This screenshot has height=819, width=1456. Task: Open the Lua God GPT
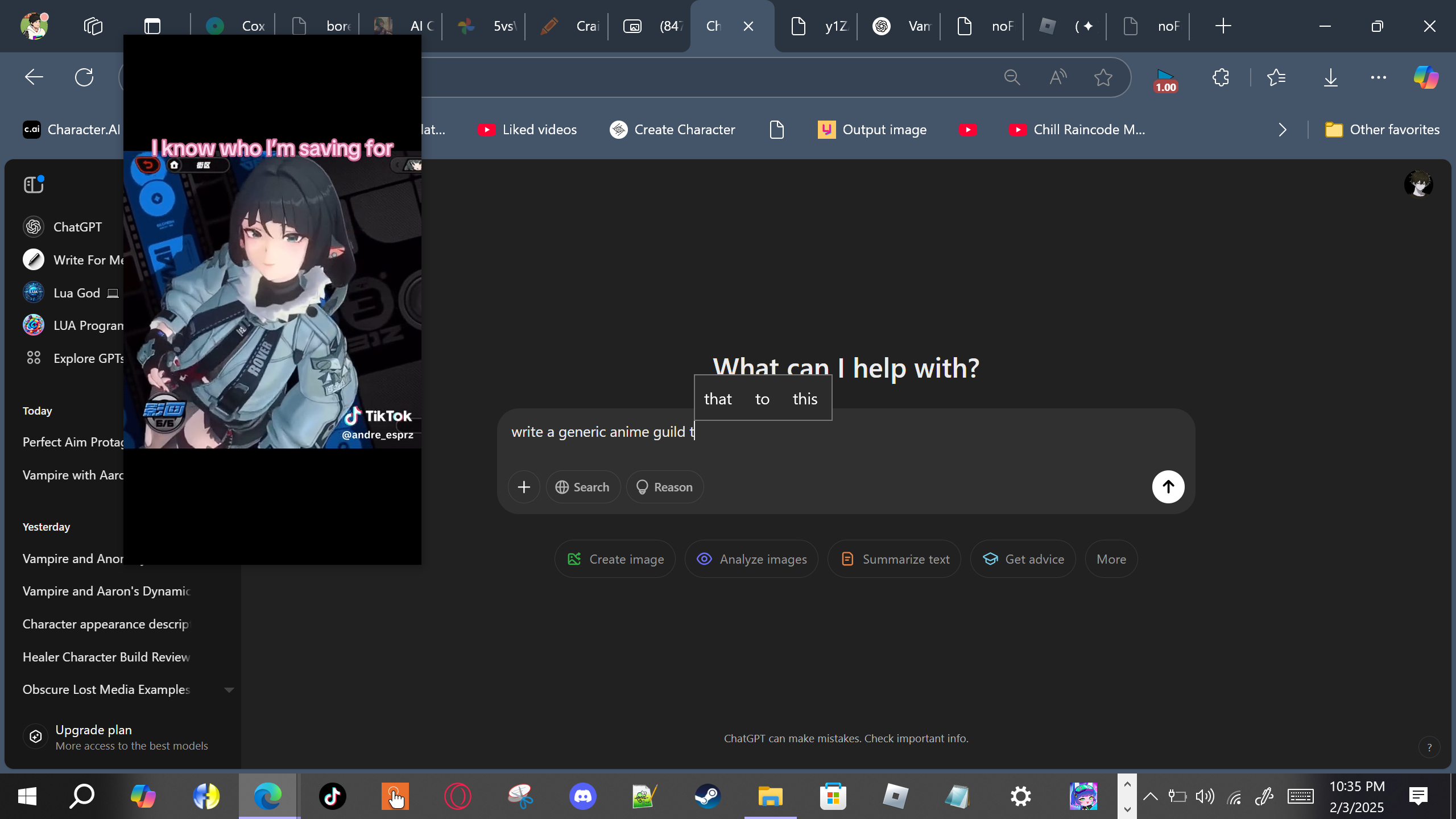[x=71, y=293]
